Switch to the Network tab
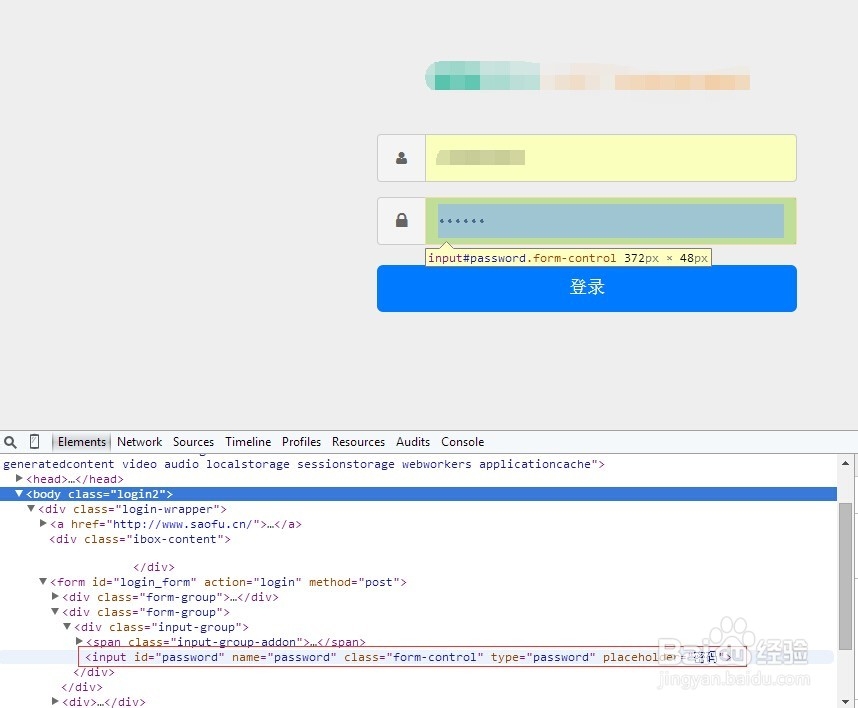This screenshot has width=858, height=708. click(140, 442)
